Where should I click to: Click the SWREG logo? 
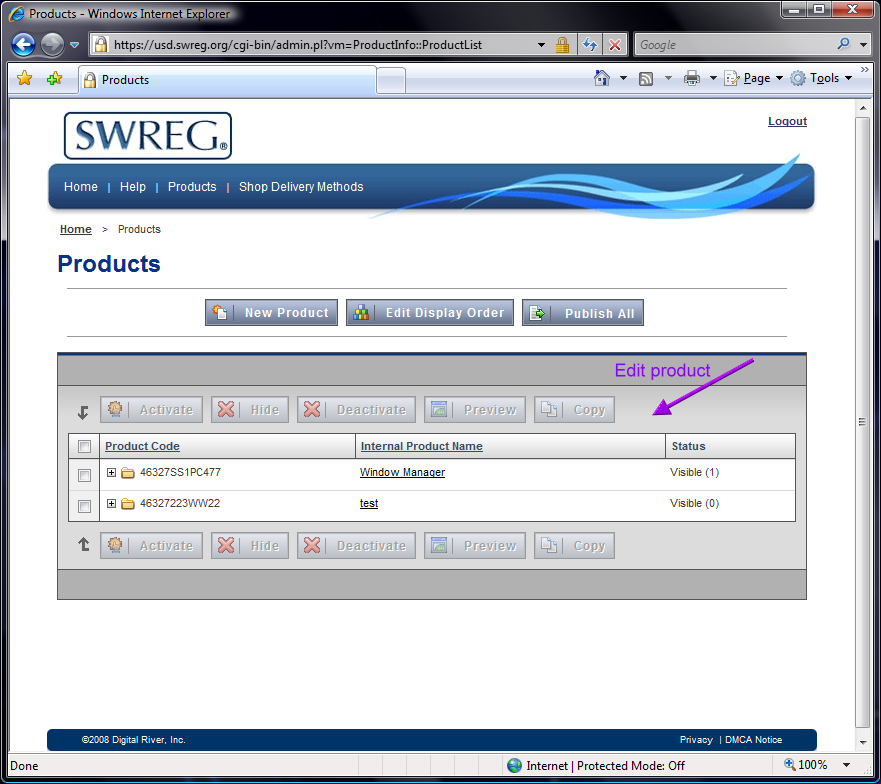[x=148, y=135]
